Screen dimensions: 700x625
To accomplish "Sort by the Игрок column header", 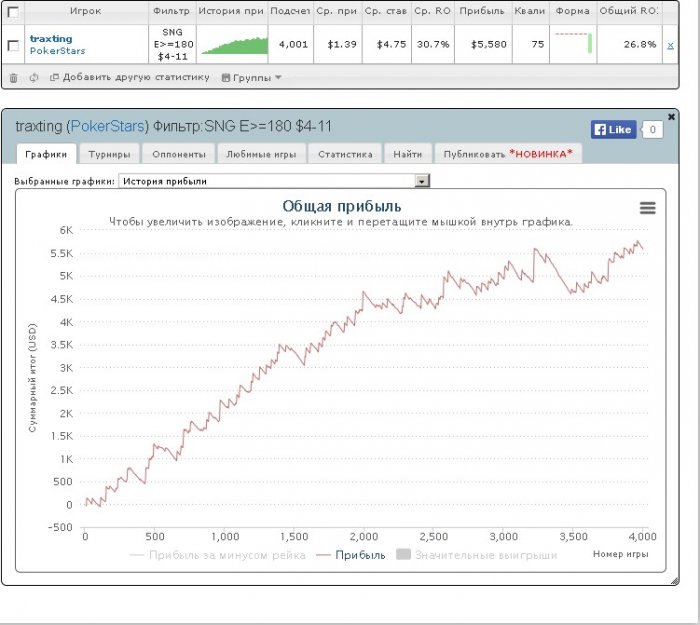I will click(86, 11).
